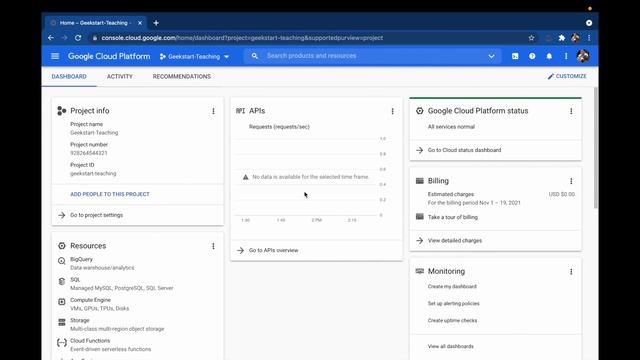Click the USD $0.00 estimated charges
640x360 pixels.
[x=561, y=194]
